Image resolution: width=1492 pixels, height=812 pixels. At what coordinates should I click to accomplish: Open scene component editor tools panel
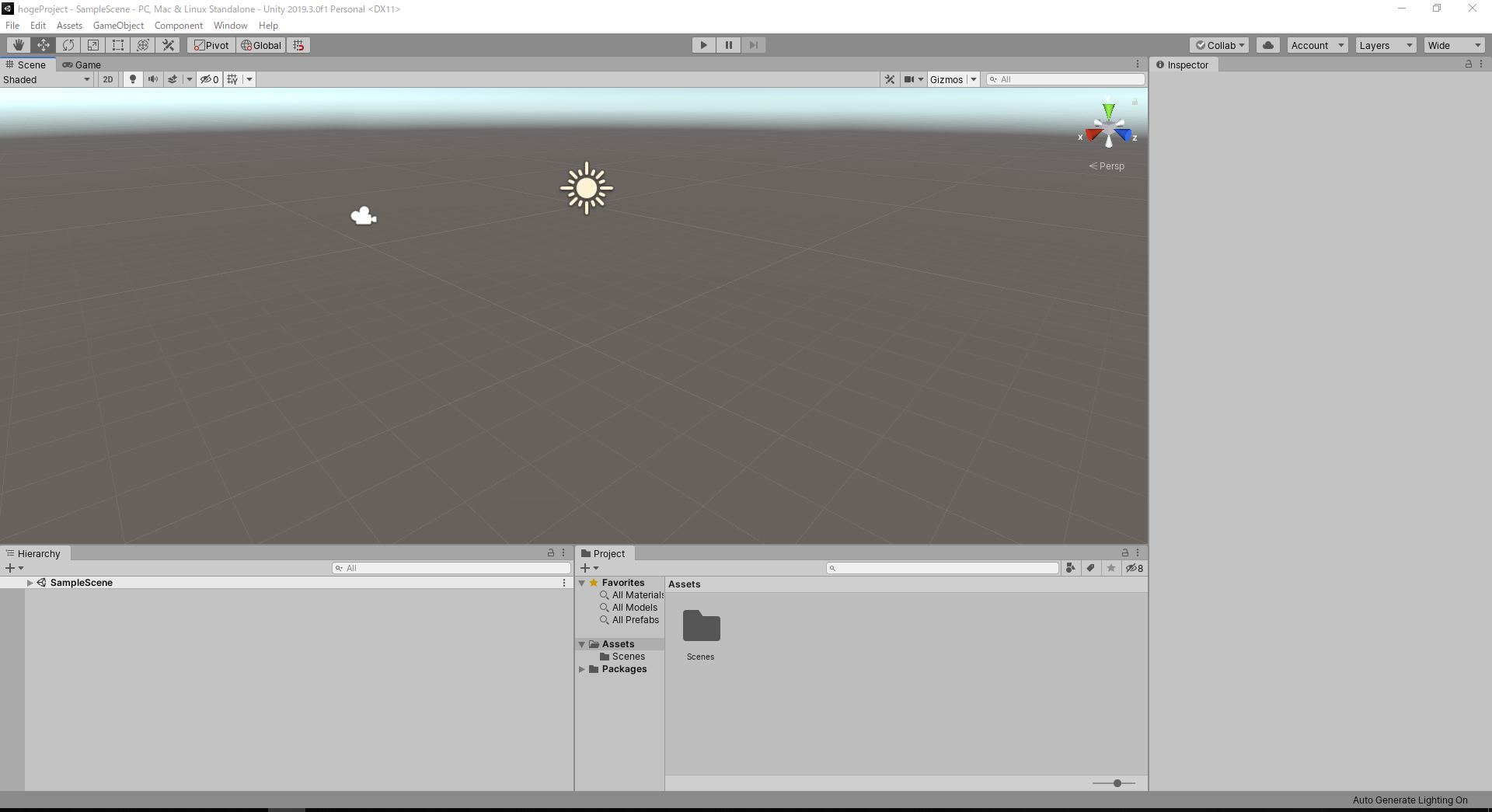pyautogui.click(x=890, y=79)
